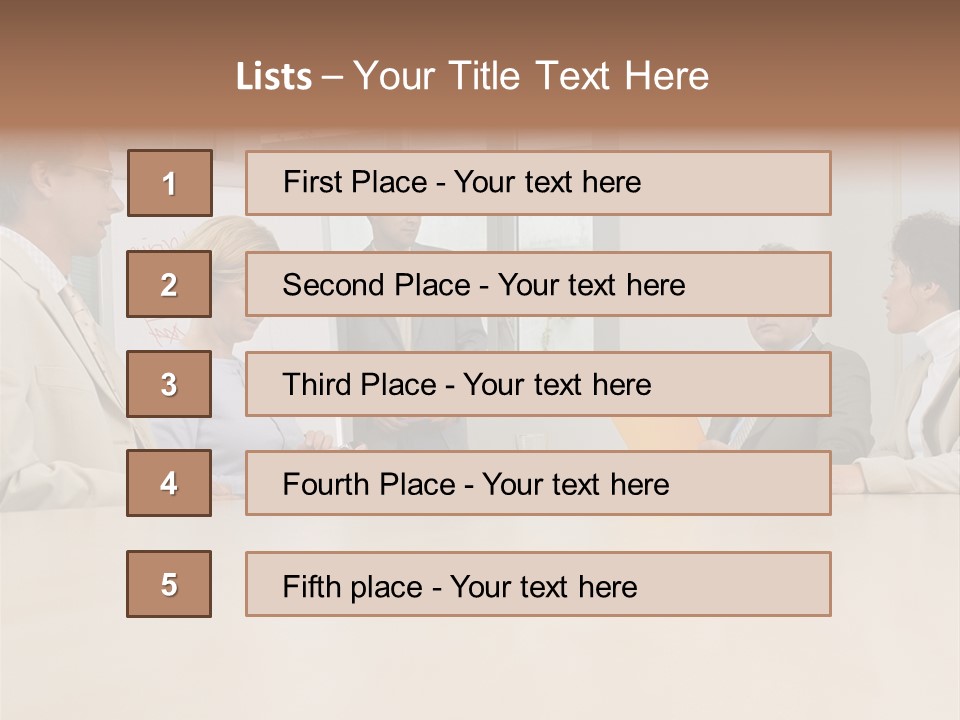Click the number 5 box
Viewport: 960px width, 720px height.
coord(169,584)
